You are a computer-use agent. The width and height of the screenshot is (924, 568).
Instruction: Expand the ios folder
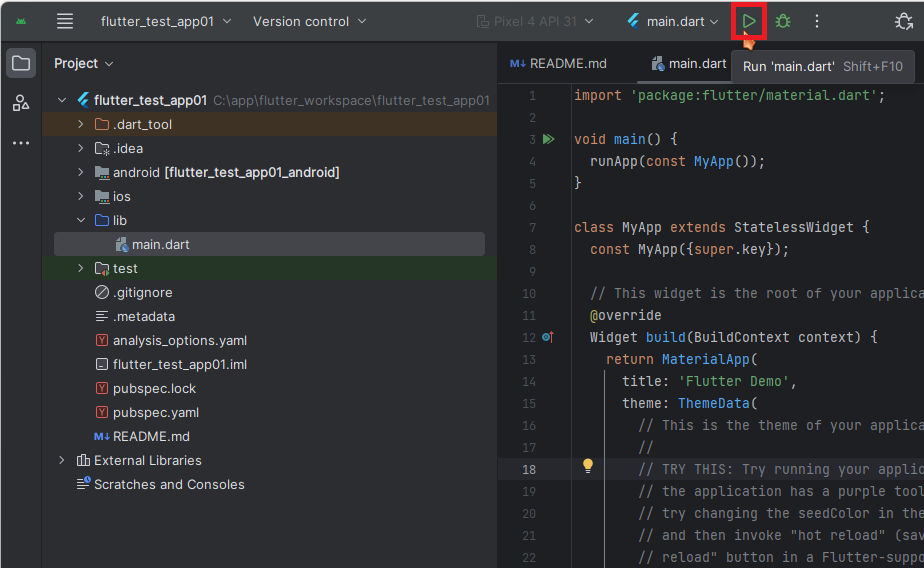pyautogui.click(x=81, y=196)
